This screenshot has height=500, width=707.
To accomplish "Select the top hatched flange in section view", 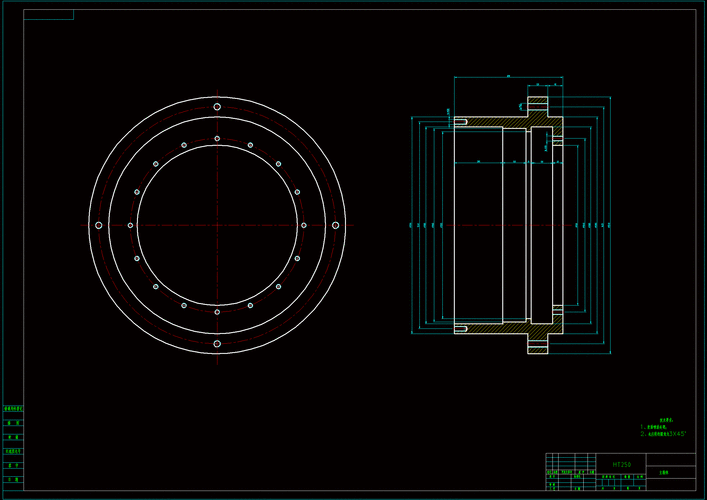I will coord(539,106).
